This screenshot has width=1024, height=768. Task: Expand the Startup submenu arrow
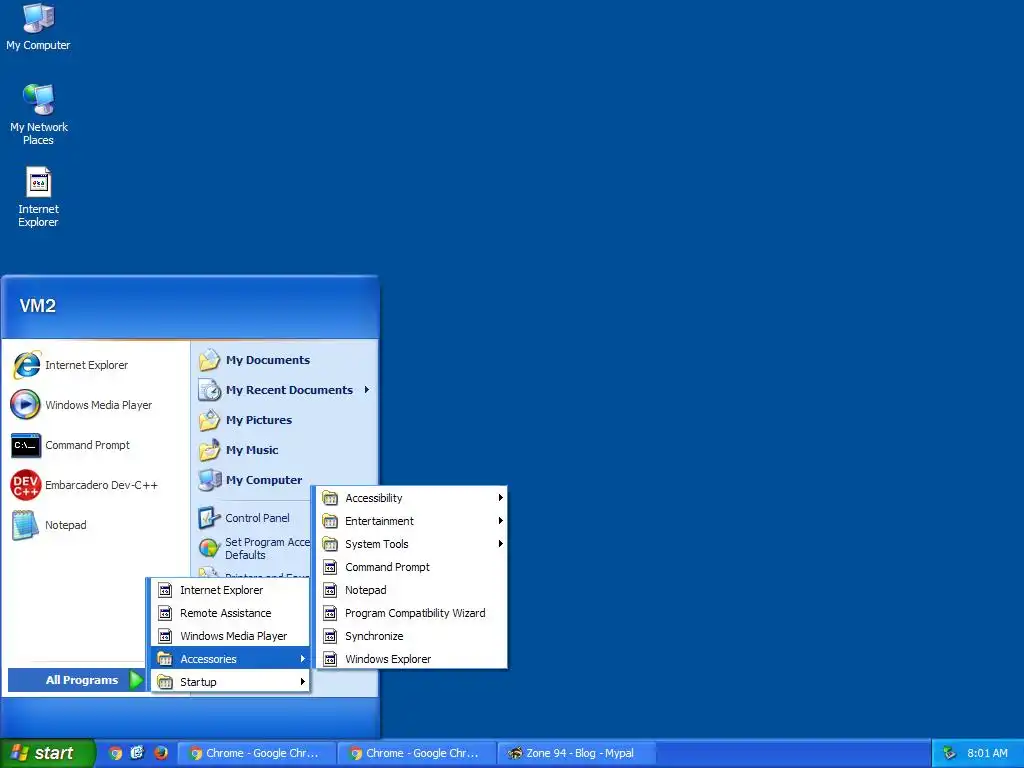coord(302,682)
